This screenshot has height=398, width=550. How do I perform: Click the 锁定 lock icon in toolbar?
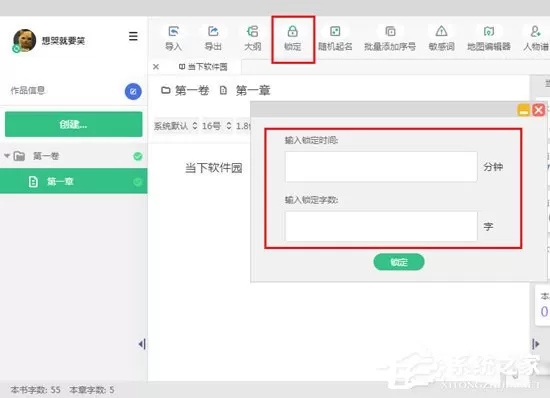pos(293,32)
